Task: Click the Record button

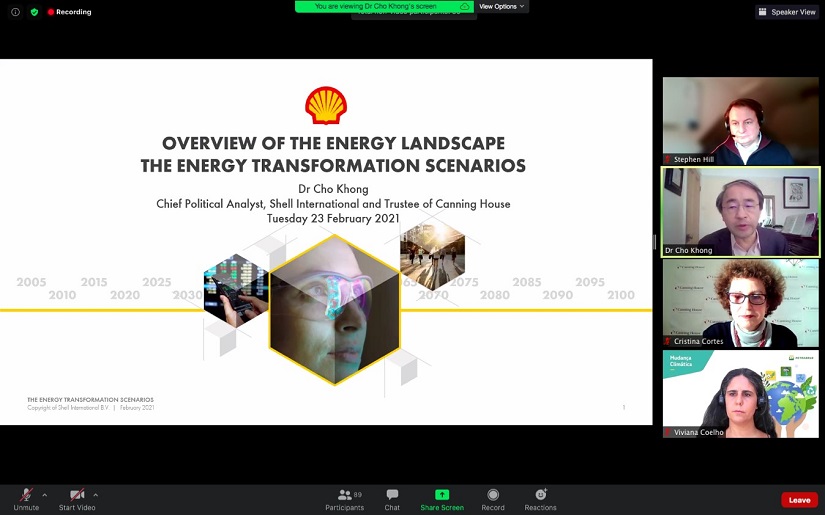Action: [493, 500]
